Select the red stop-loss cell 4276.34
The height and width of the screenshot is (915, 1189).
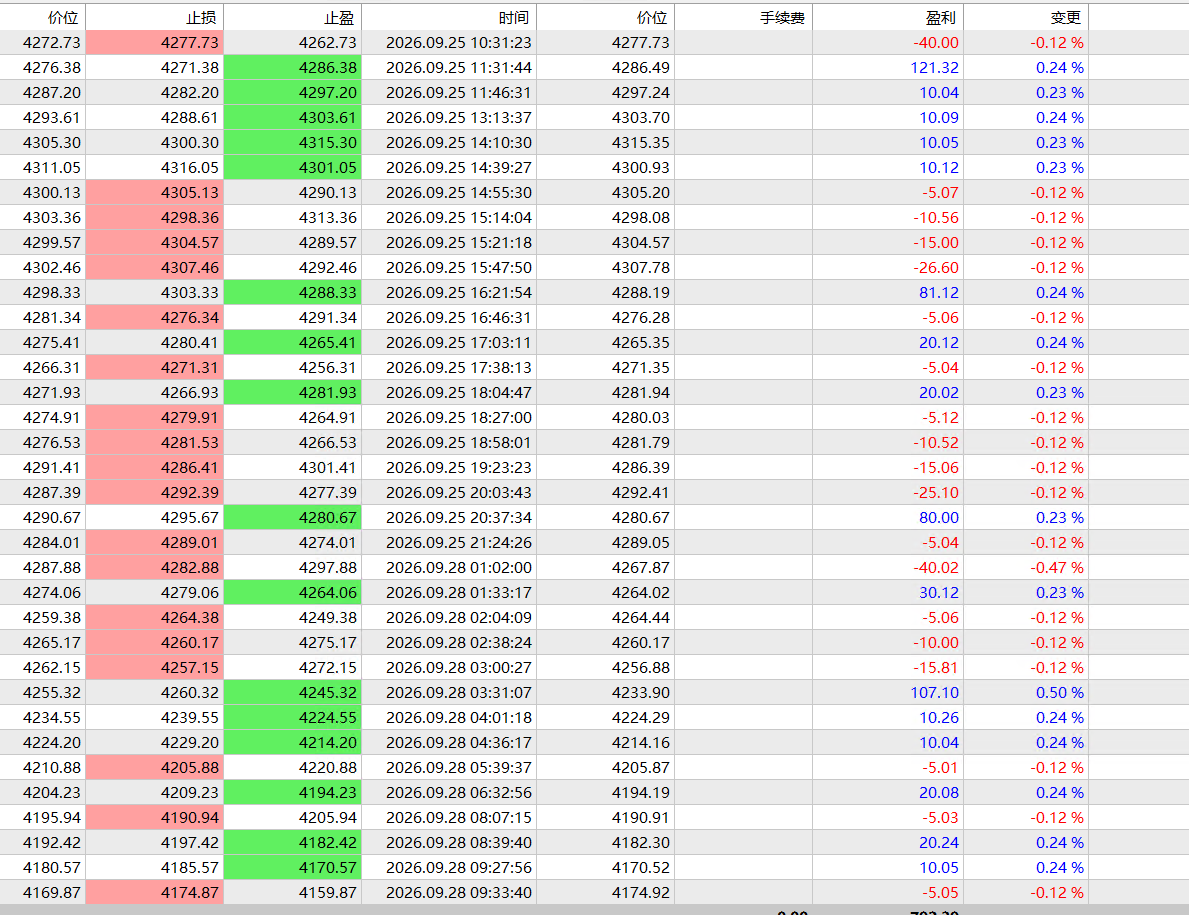[x=155, y=318]
